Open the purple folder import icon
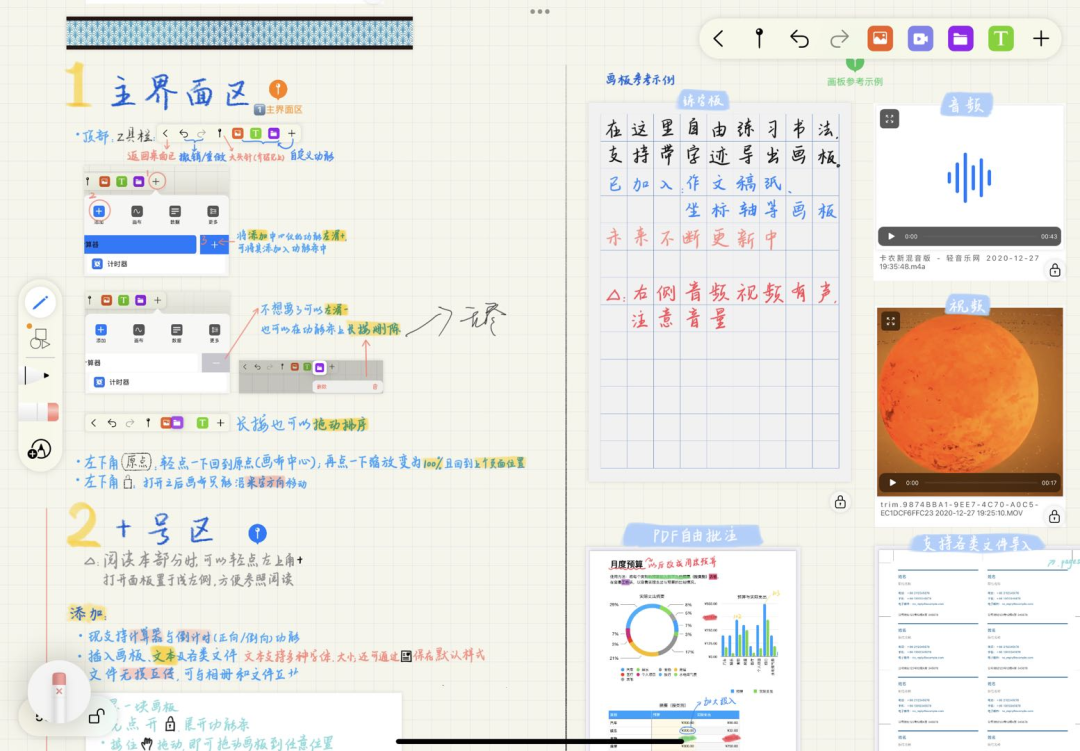The width and height of the screenshot is (1080, 751). (961, 38)
